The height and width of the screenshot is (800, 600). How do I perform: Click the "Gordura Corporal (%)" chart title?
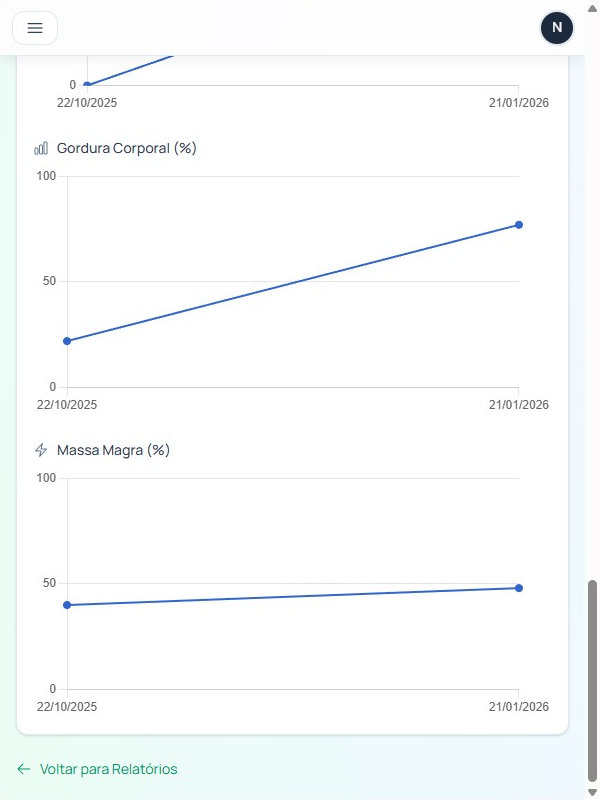click(126, 149)
